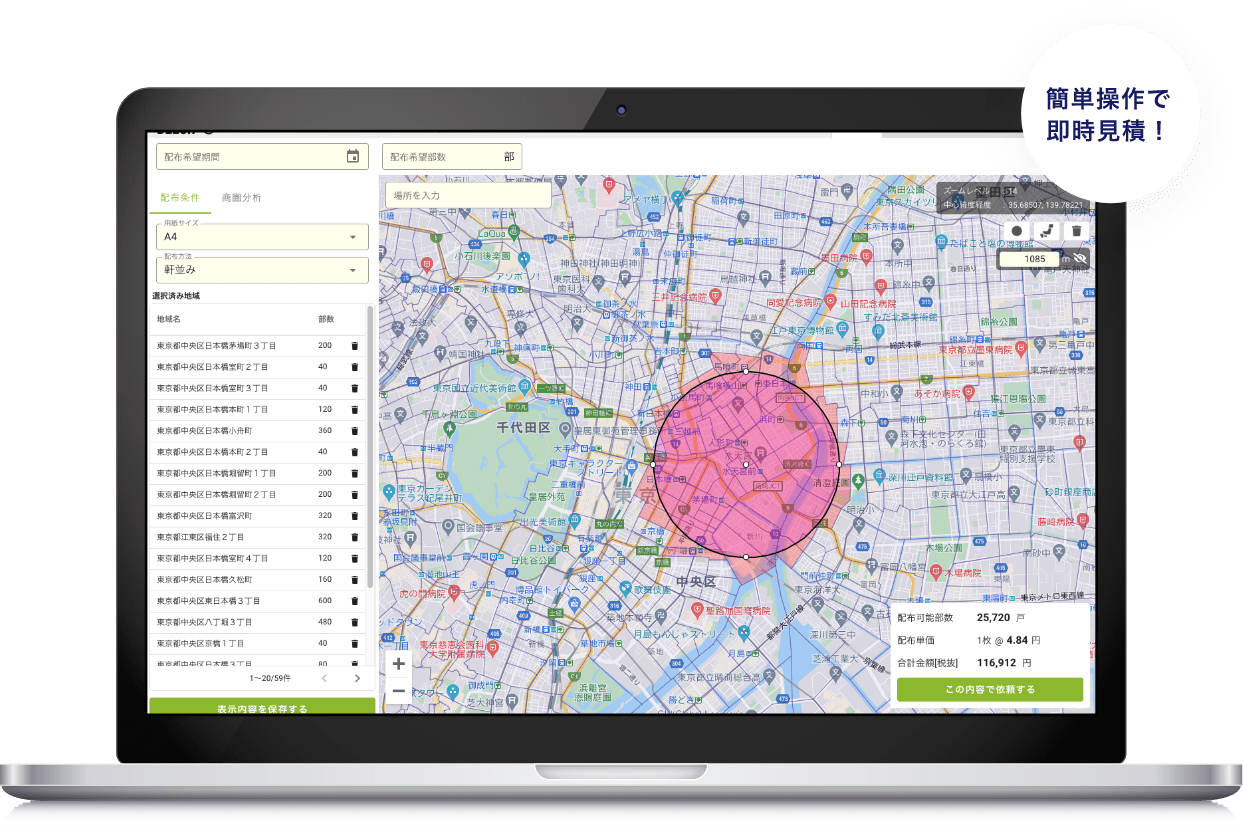Go to previous page with the left chevron
This screenshot has width=1243, height=830.
coord(323,678)
